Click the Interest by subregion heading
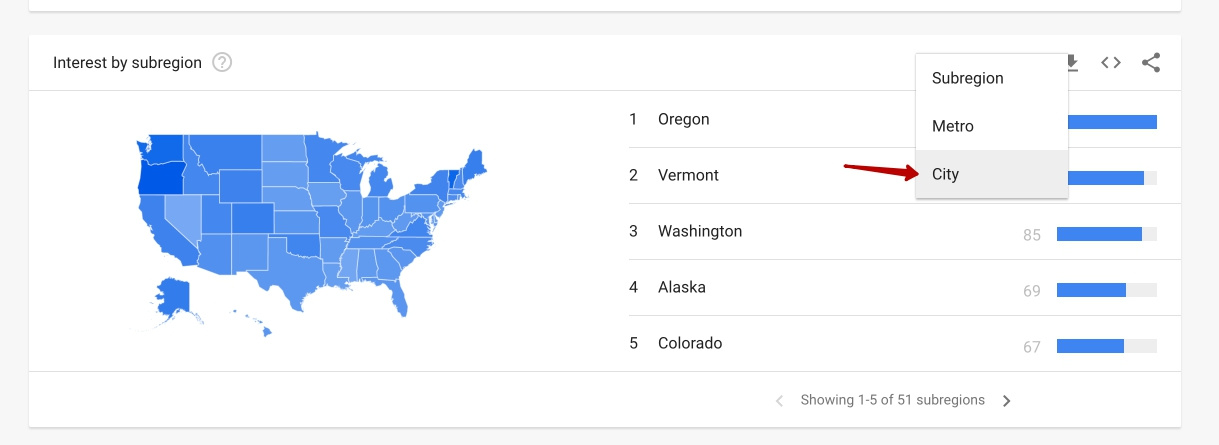 tap(127, 63)
